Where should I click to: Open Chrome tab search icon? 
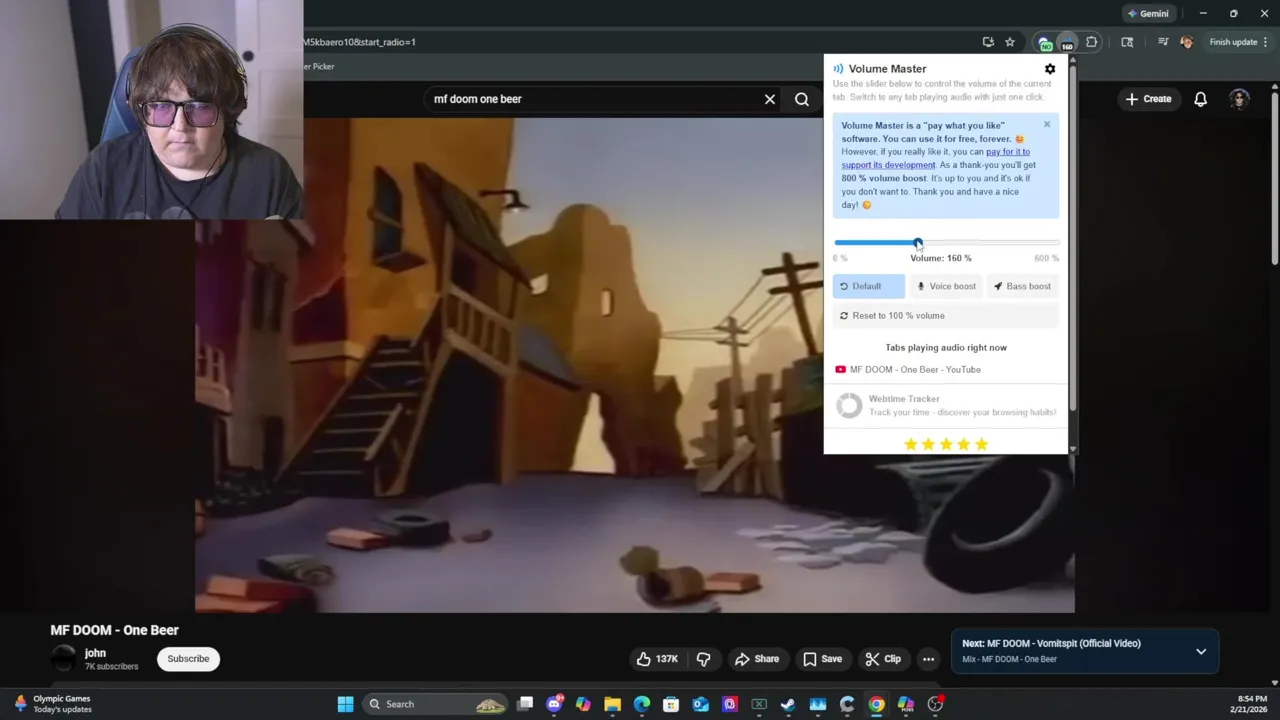click(1127, 42)
